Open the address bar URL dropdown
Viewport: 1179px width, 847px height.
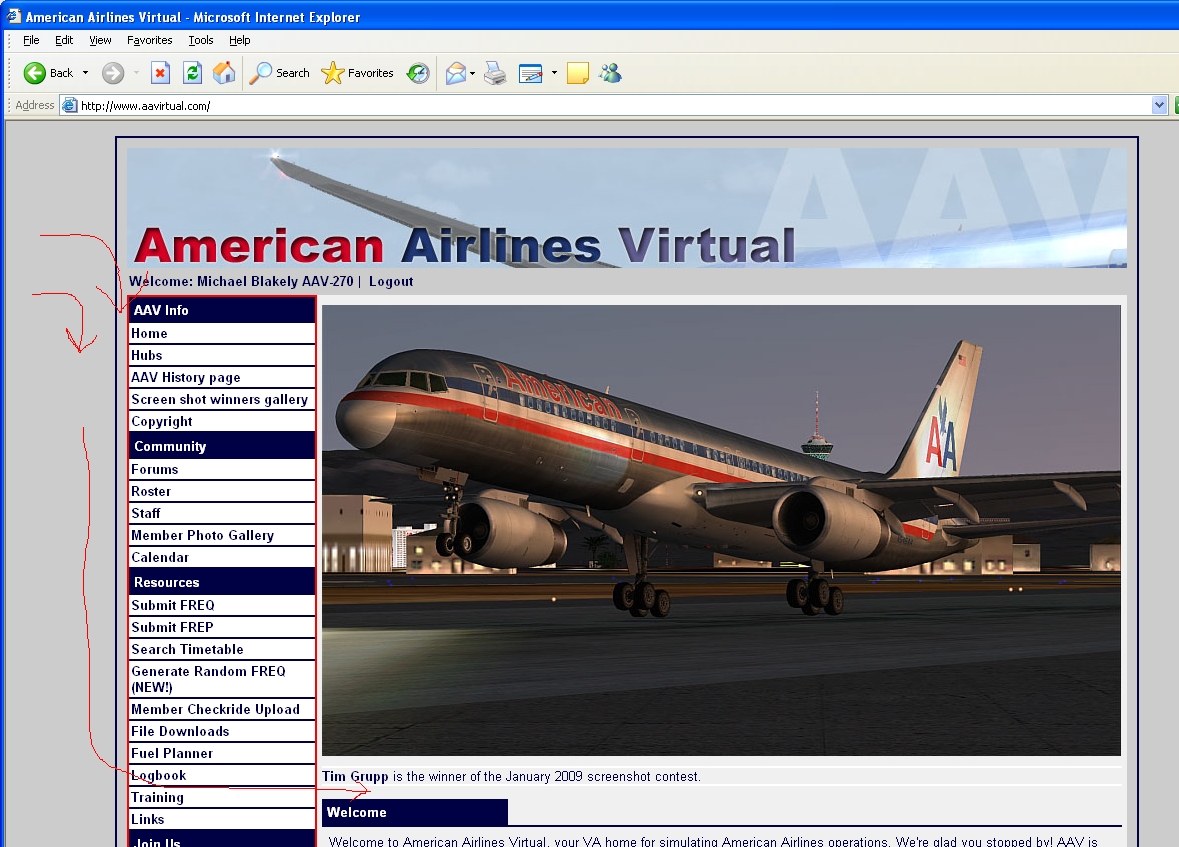pos(1159,105)
